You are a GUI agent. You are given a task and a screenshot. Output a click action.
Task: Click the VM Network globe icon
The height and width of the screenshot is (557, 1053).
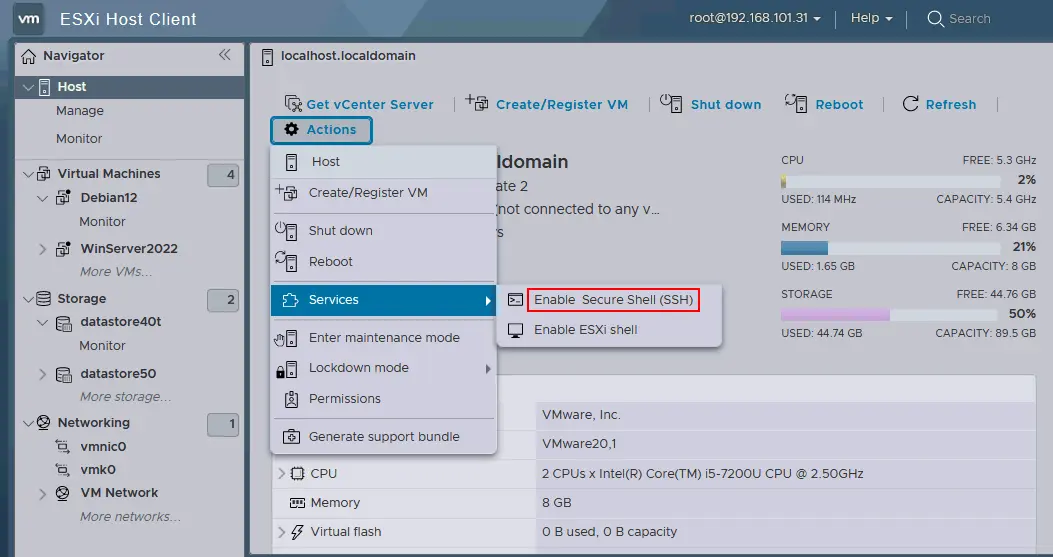point(62,493)
